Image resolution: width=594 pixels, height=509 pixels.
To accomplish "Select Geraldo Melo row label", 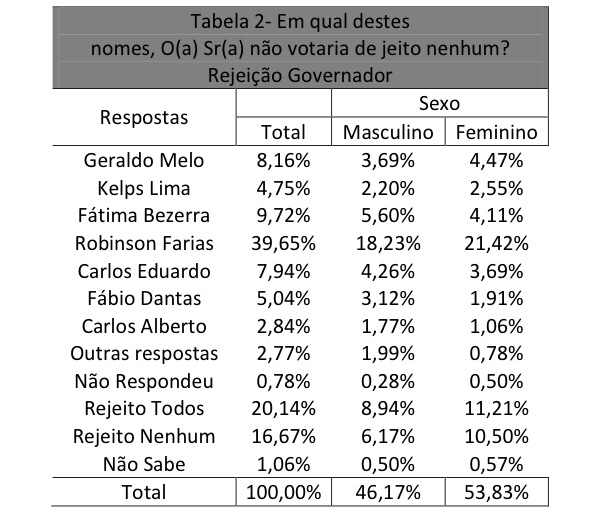I will (x=144, y=161).
